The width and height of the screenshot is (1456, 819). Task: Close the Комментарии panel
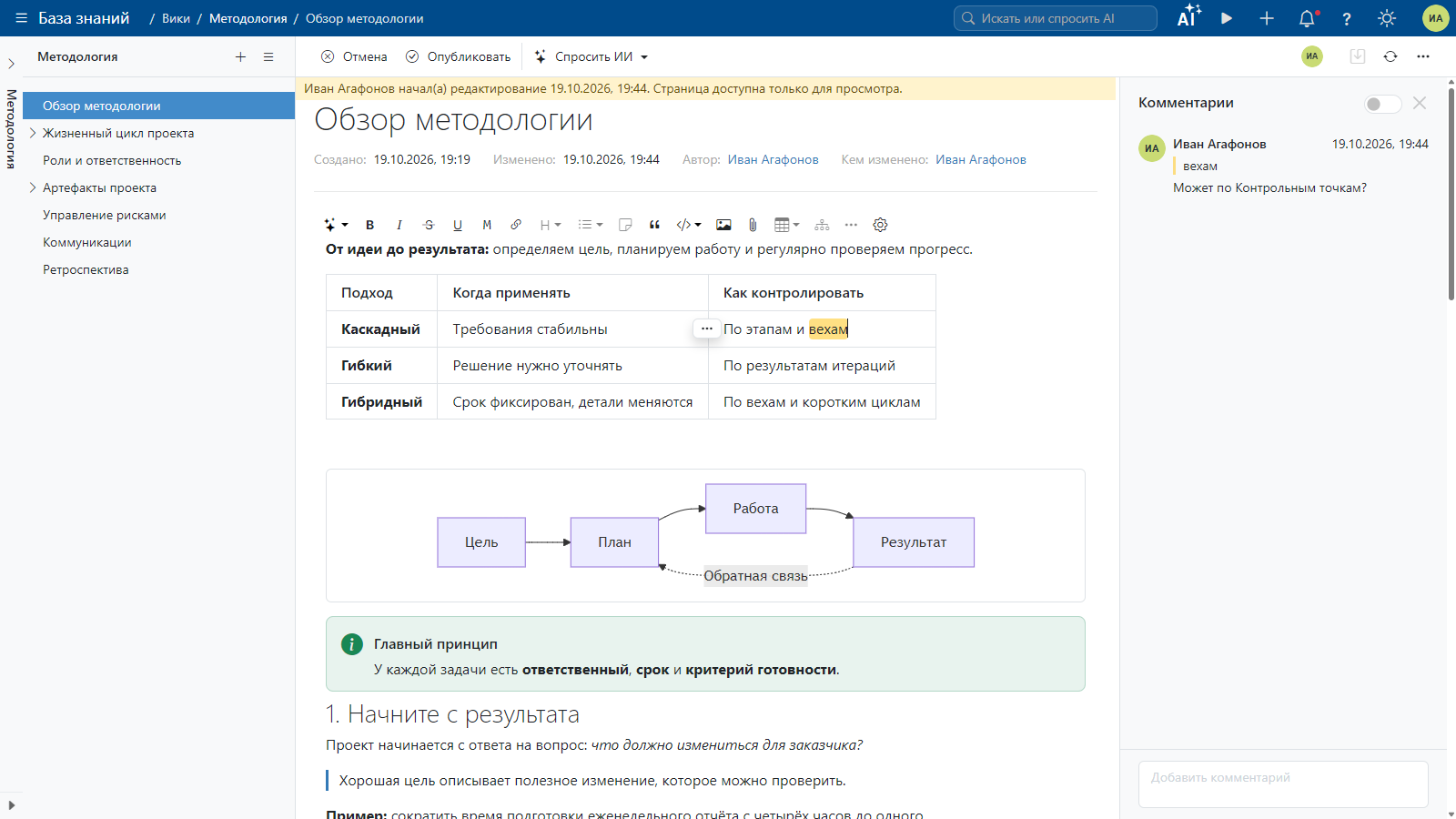tap(1420, 104)
